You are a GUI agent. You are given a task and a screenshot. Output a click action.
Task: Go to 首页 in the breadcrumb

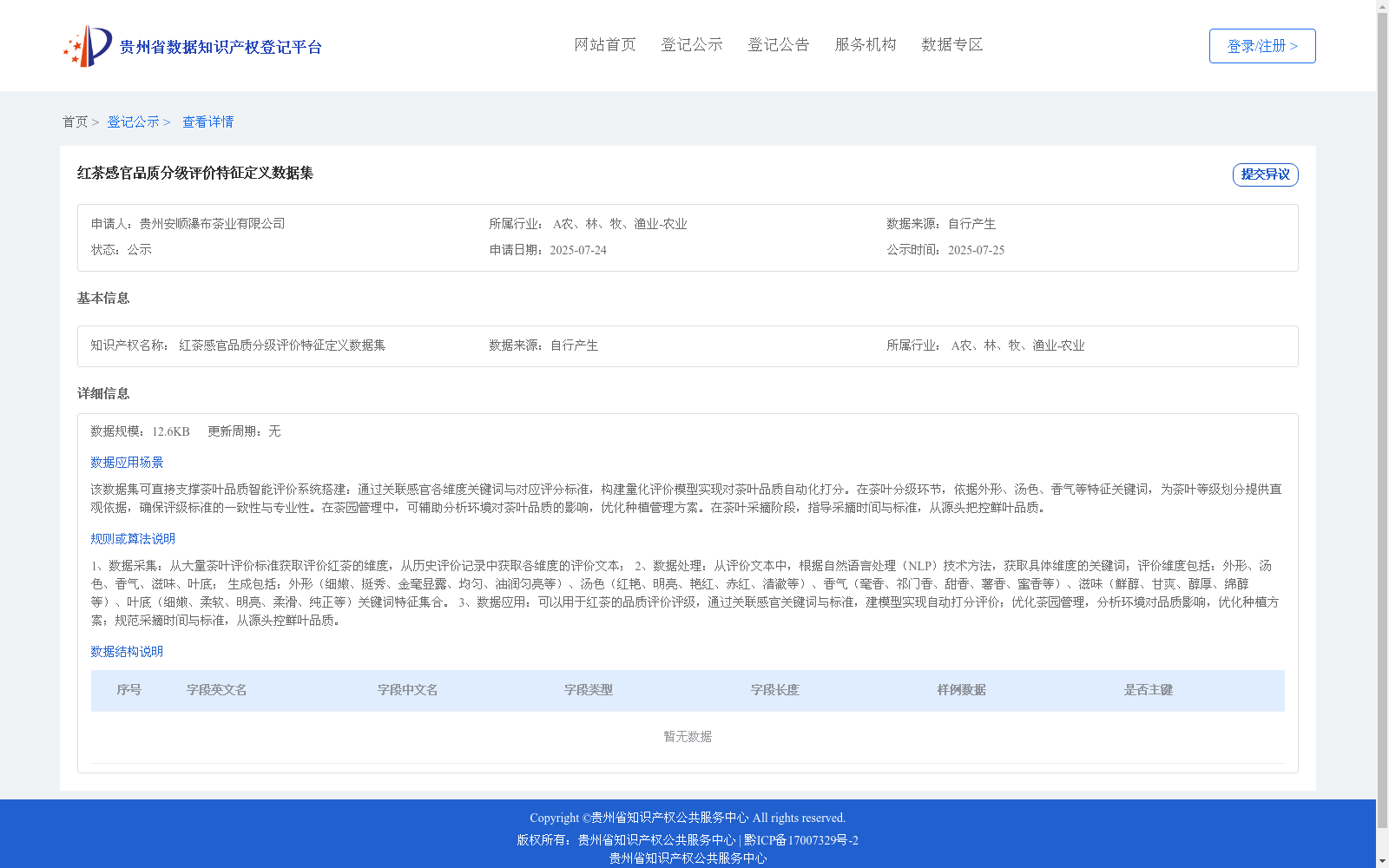click(75, 122)
